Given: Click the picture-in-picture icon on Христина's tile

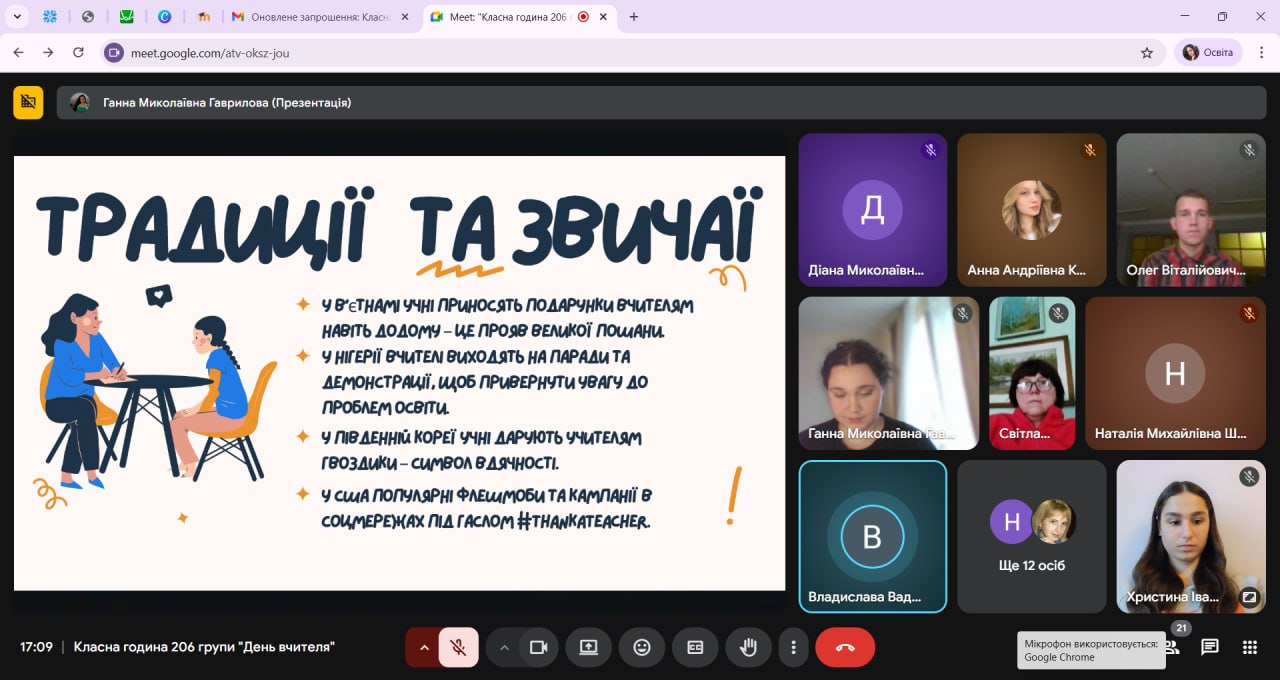Looking at the screenshot, I should point(1248,597).
